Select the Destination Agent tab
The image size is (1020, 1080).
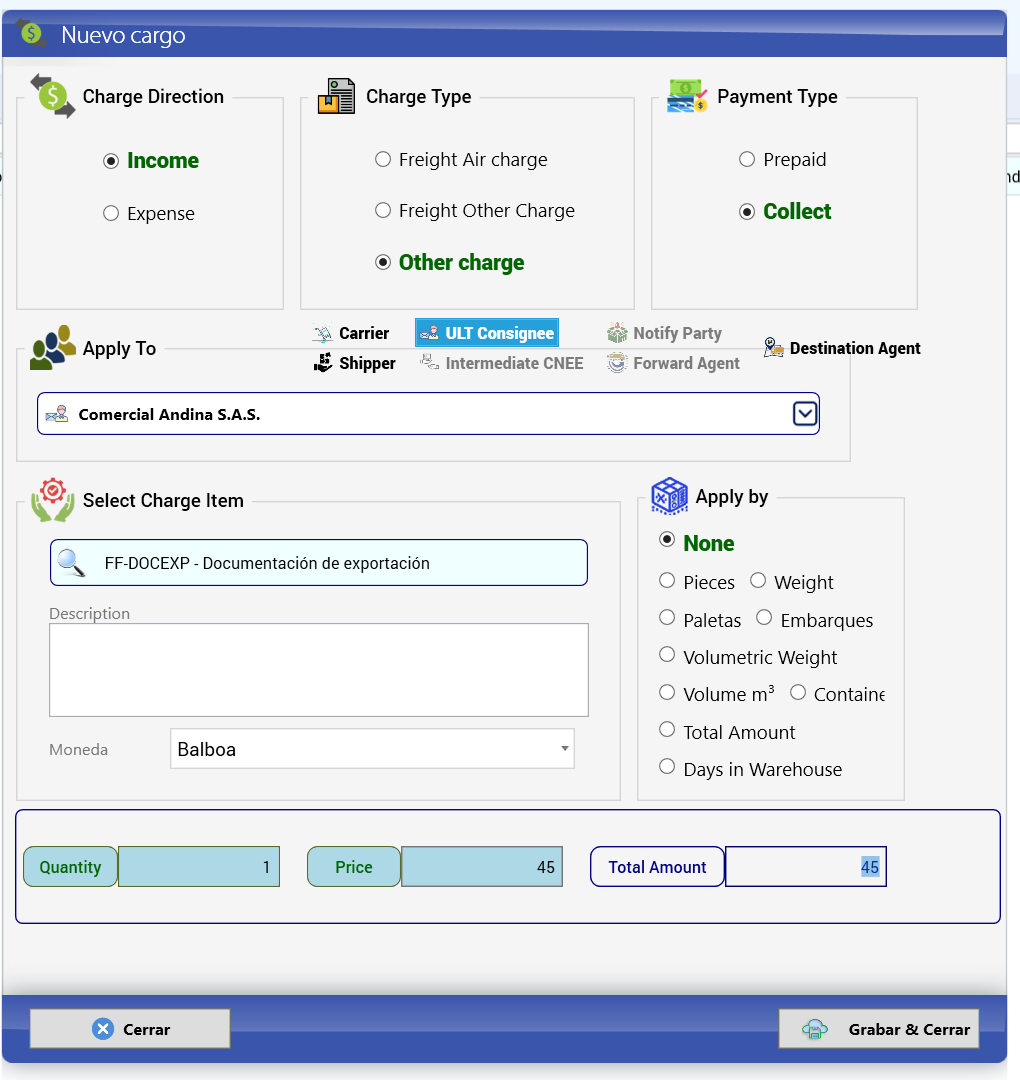coord(842,349)
